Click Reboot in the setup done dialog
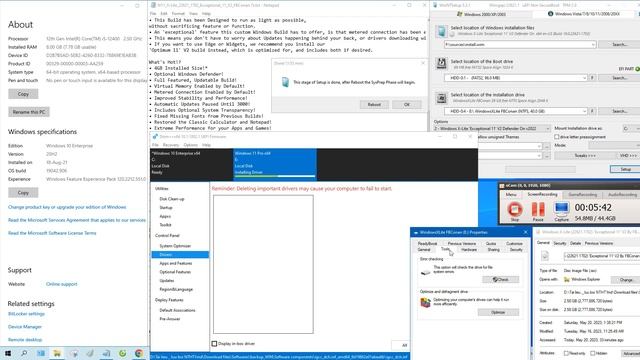 [x=374, y=104]
